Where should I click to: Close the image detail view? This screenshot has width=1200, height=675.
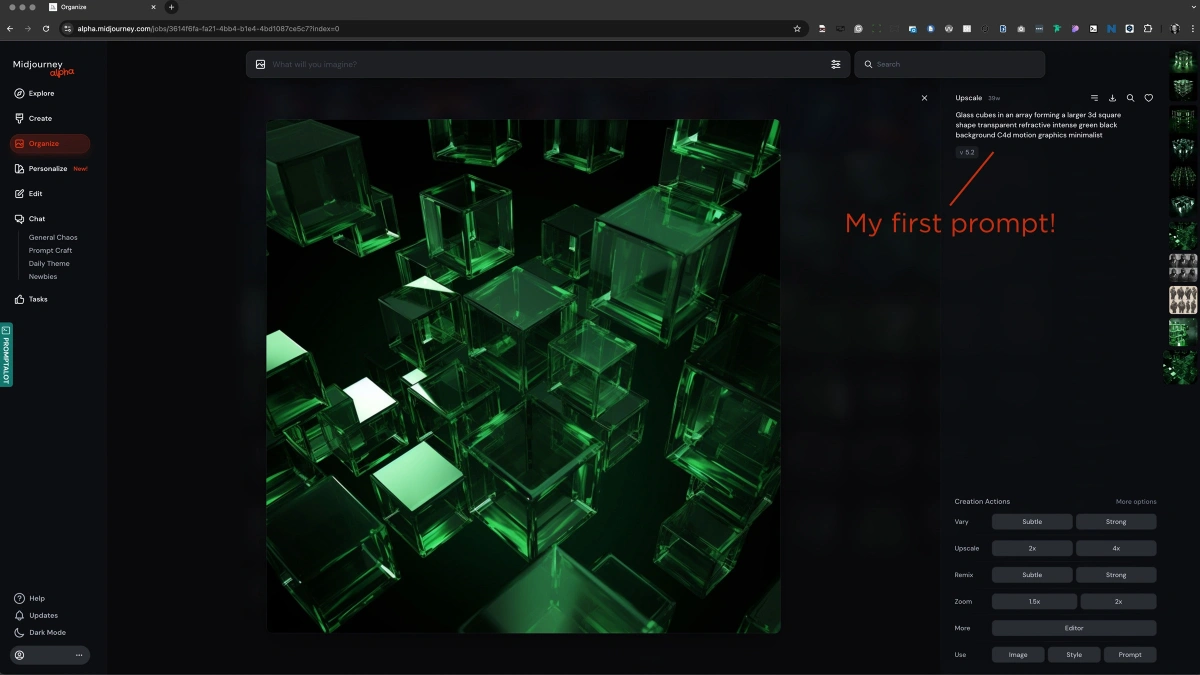[x=924, y=98]
